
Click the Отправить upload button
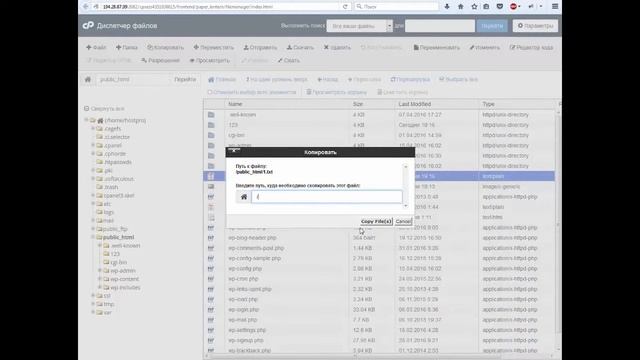click(x=260, y=47)
